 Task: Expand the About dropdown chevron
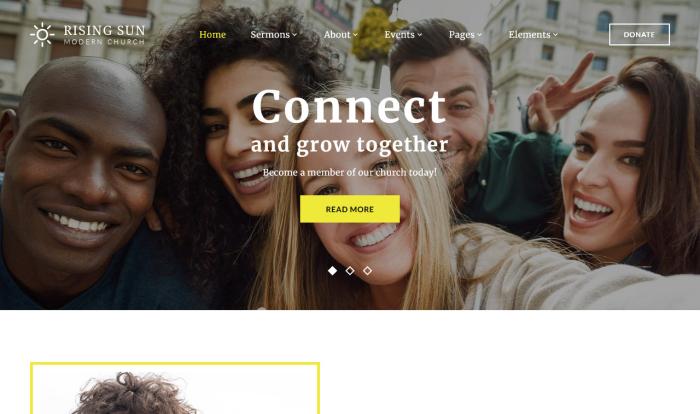coord(355,35)
